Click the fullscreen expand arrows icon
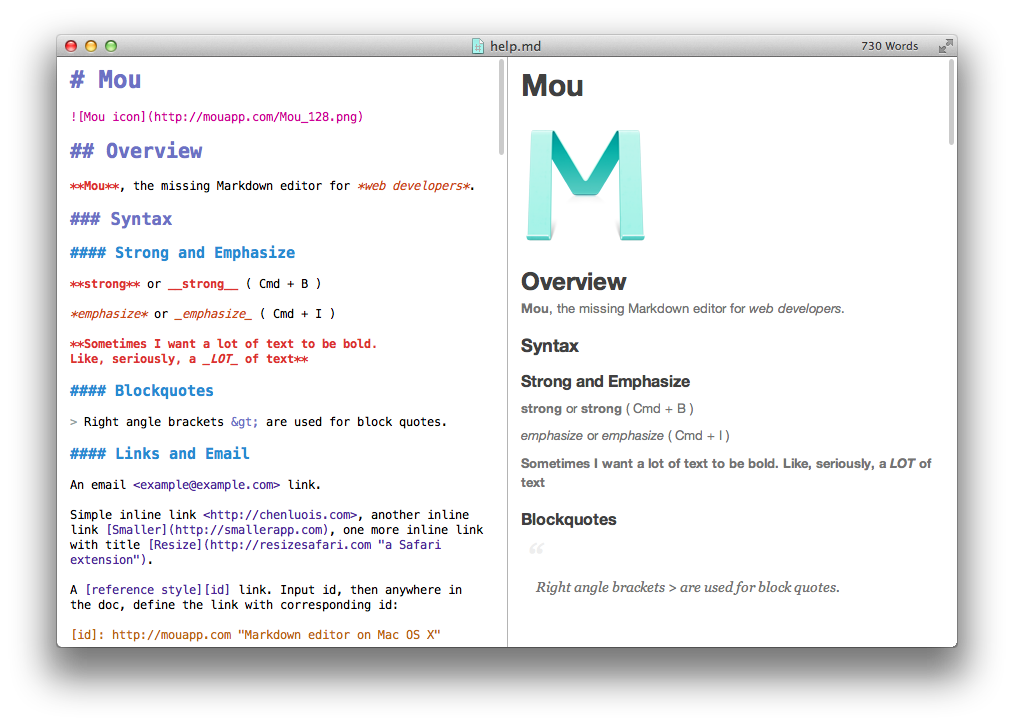This screenshot has width=1014, height=726. [x=946, y=45]
